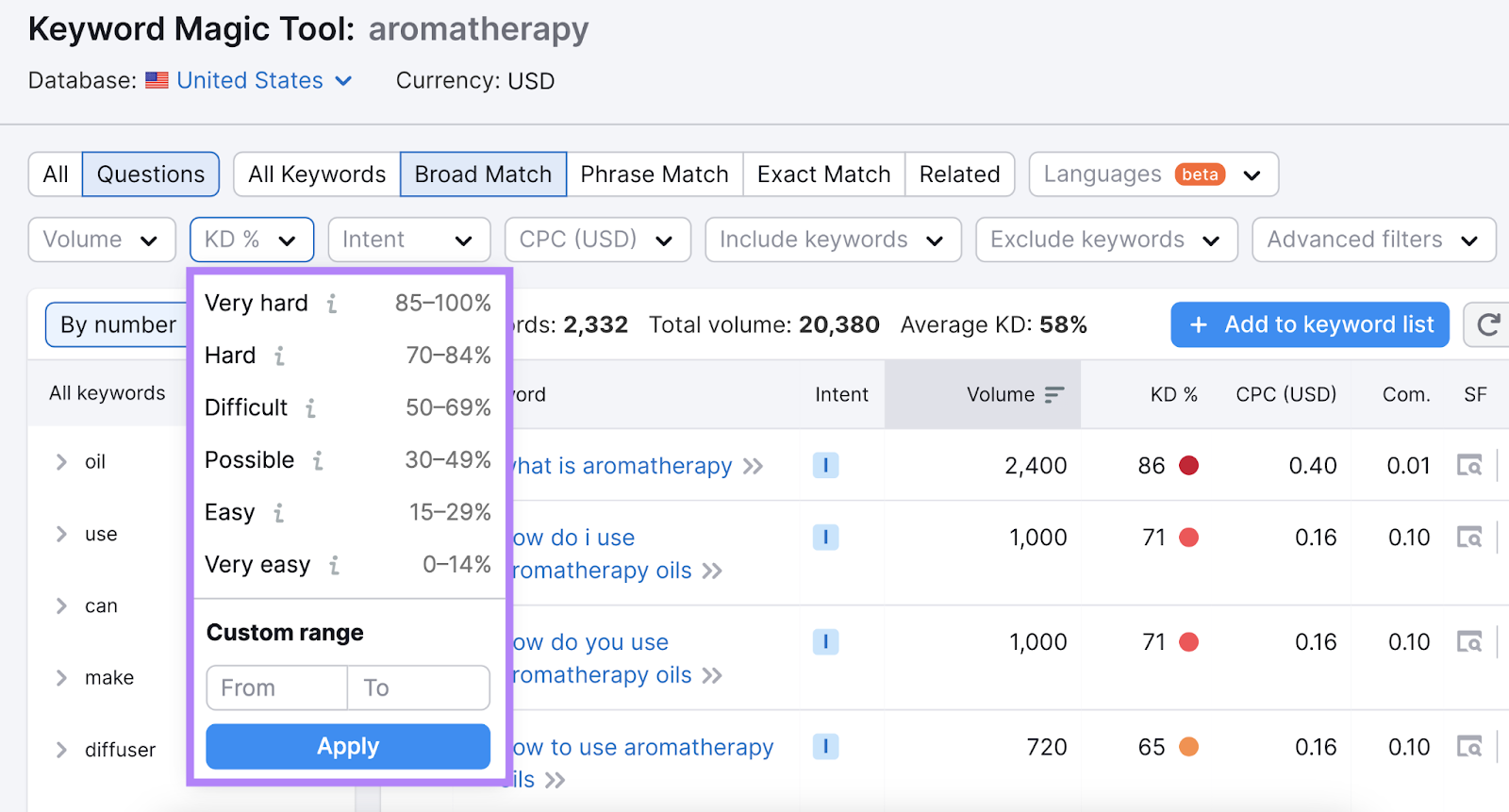This screenshot has width=1509, height=812.
Task: Expand the can keyword group
Action: [x=61, y=605]
